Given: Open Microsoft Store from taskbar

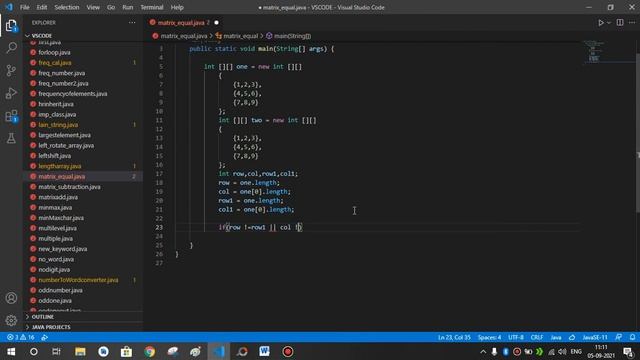Looking at the screenshot, I should click(x=126, y=351).
